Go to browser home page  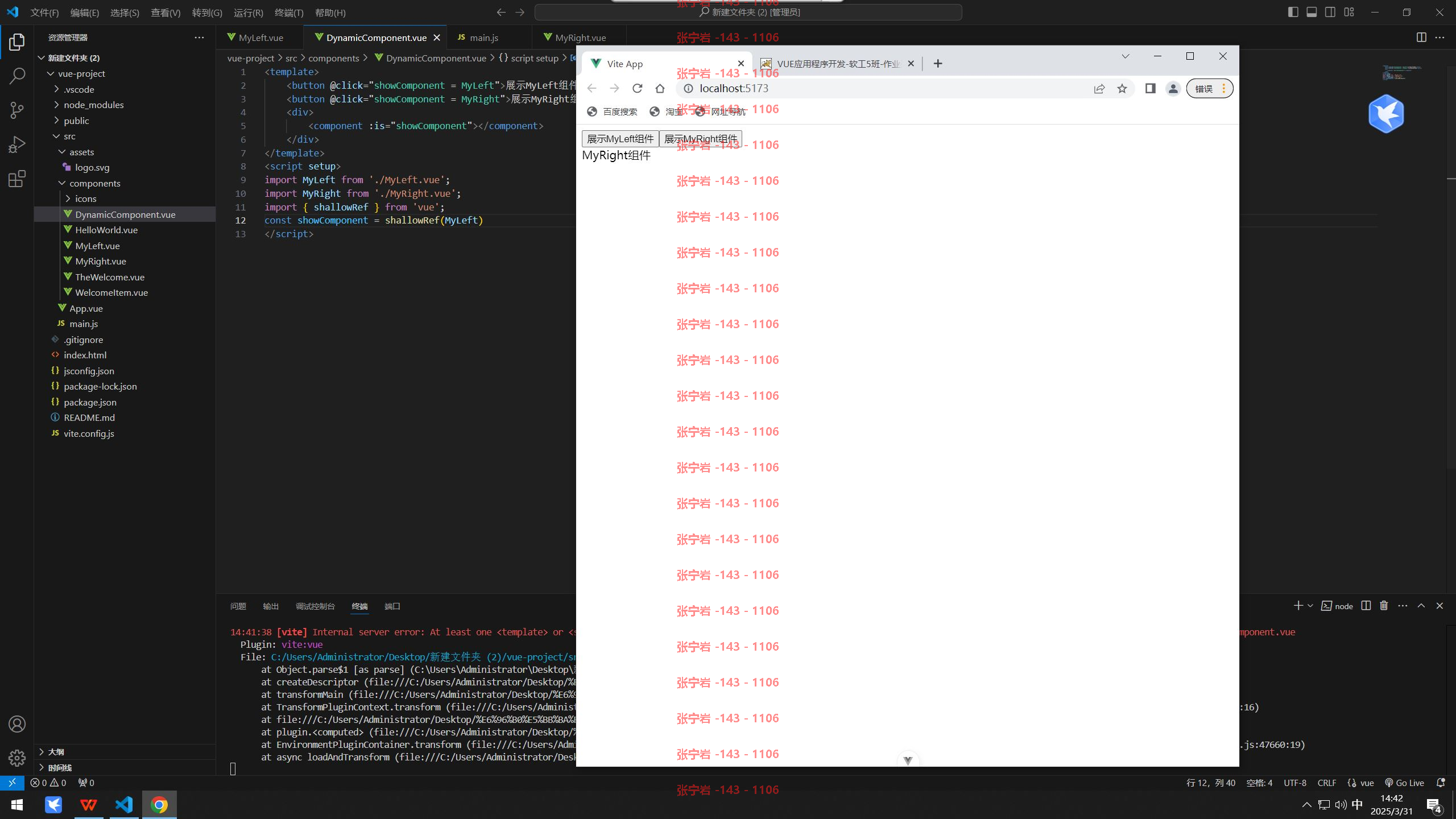(x=660, y=88)
